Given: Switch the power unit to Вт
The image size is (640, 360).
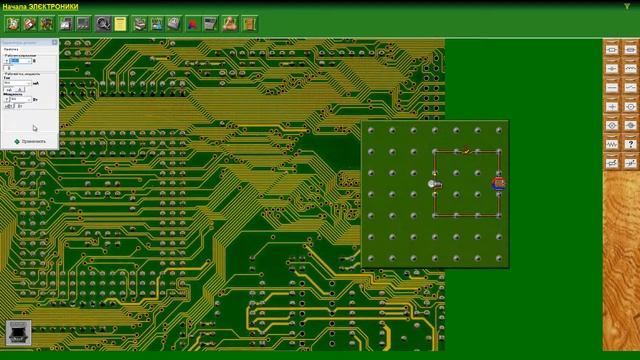Looking at the screenshot, I should coord(20,106).
